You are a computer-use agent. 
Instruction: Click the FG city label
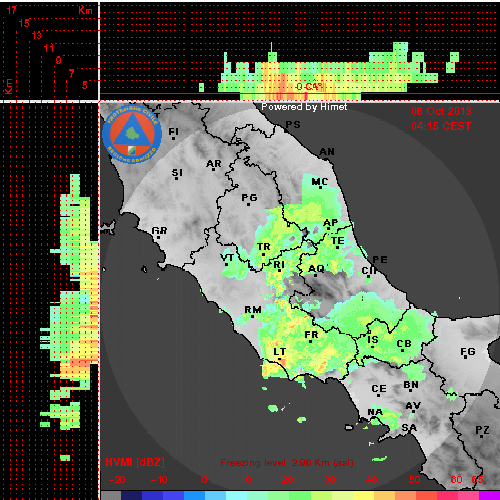tap(467, 351)
